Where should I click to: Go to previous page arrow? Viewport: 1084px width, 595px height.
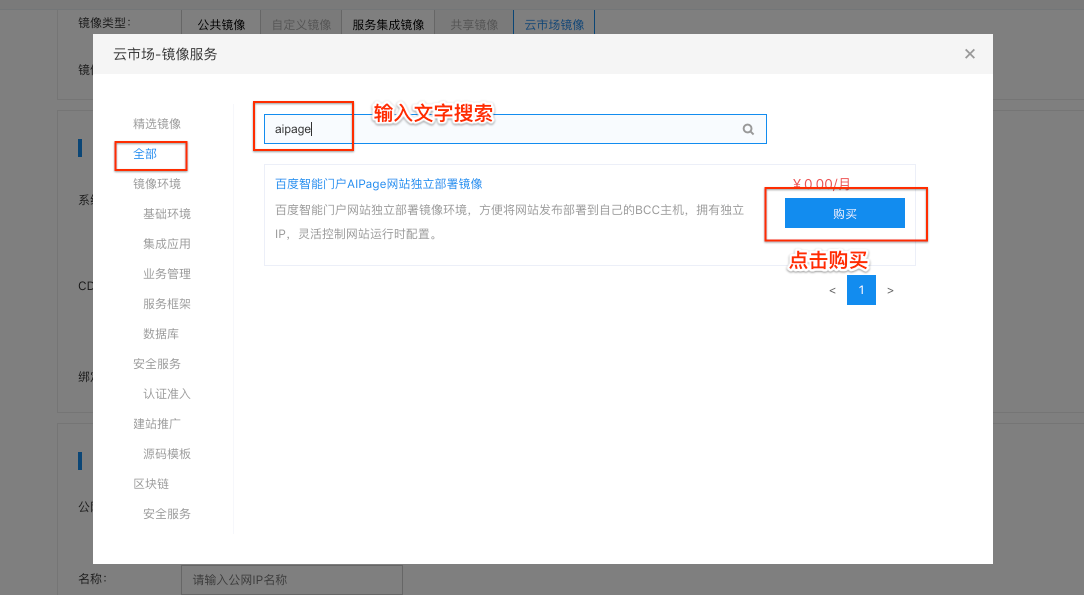pos(832,290)
